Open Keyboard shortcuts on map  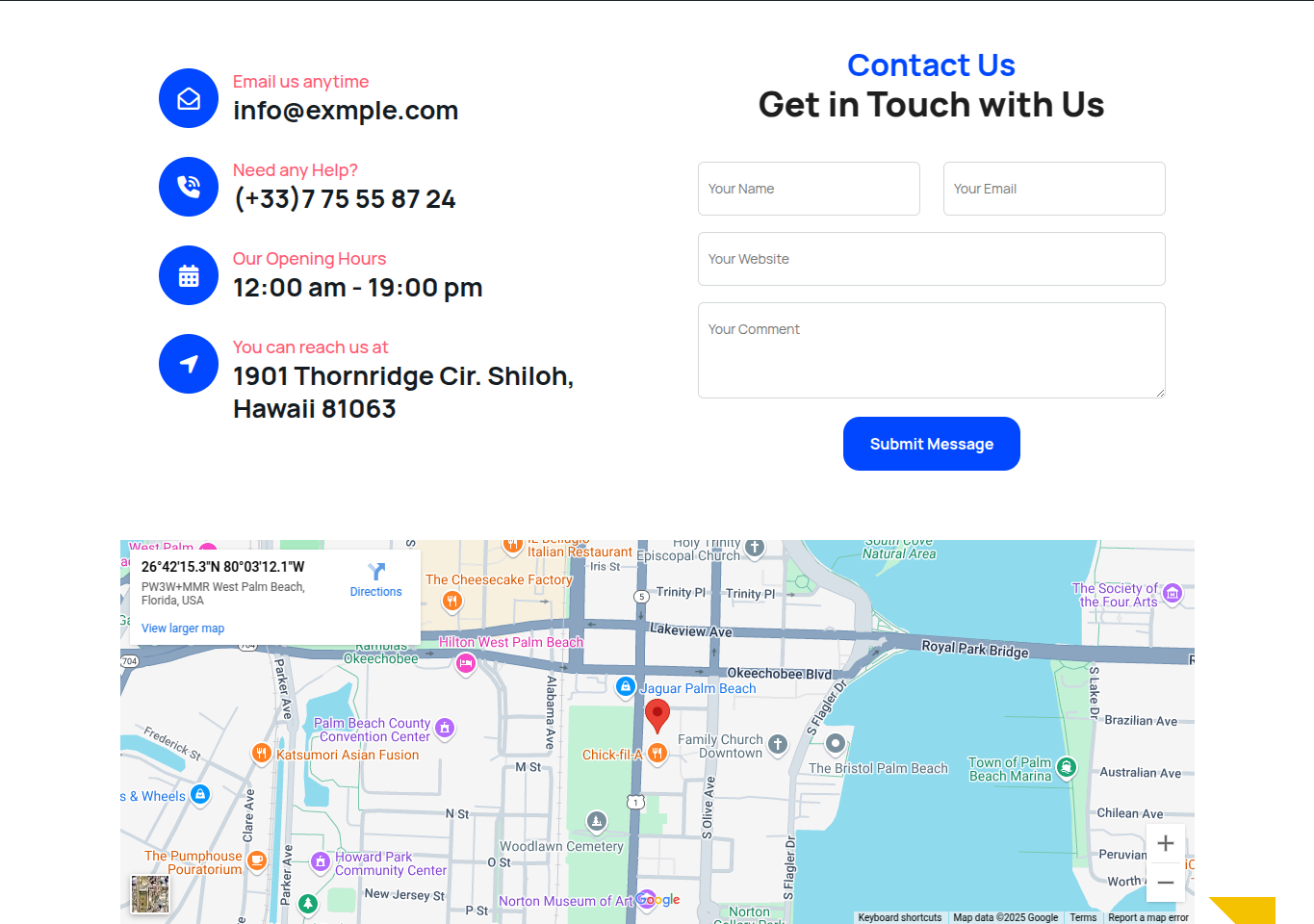pos(900,918)
